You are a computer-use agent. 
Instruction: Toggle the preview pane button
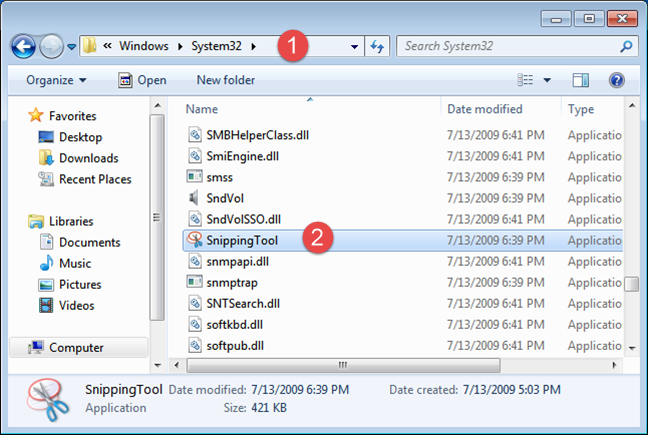581,80
